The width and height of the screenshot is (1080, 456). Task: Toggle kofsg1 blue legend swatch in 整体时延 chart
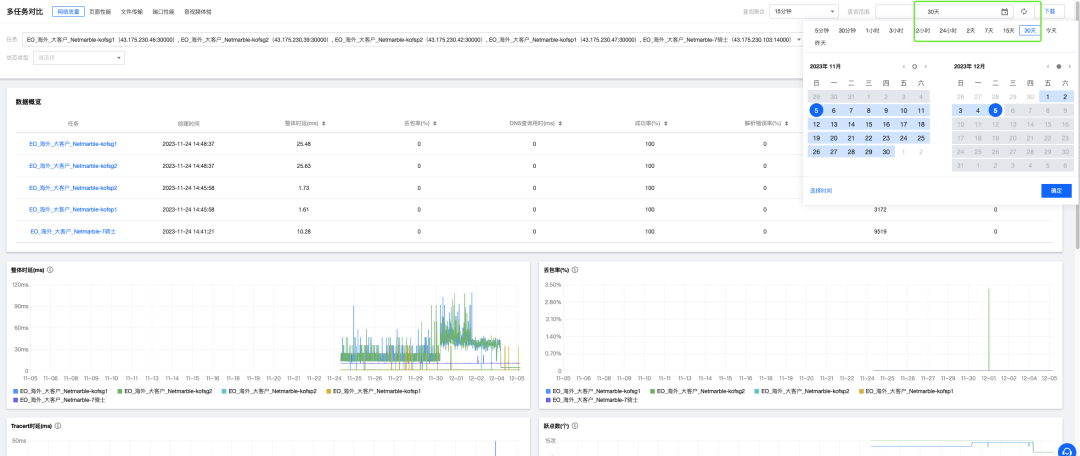pos(16,391)
